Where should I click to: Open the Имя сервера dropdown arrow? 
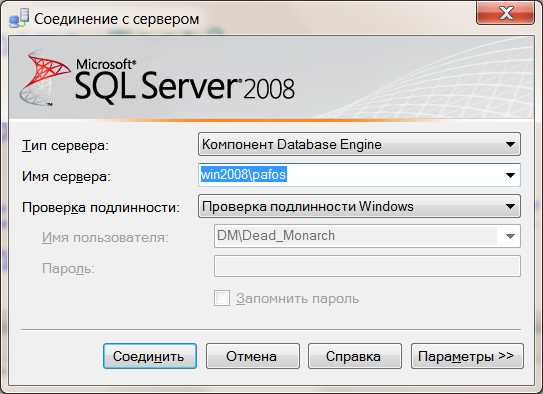coord(510,175)
